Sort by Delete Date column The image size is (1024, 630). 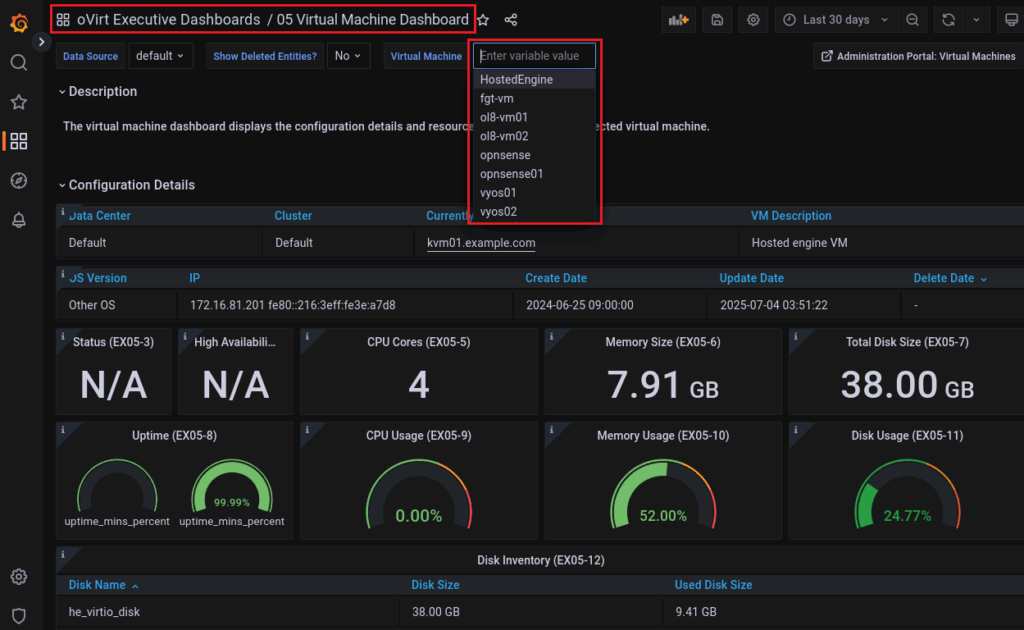[x=950, y=278]
